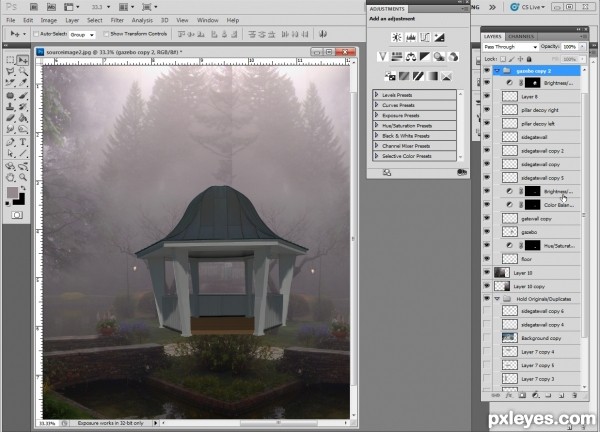Hide the pillar decoy right layer
This screenshot has height=432, width=600.
[x=487, y=110]
